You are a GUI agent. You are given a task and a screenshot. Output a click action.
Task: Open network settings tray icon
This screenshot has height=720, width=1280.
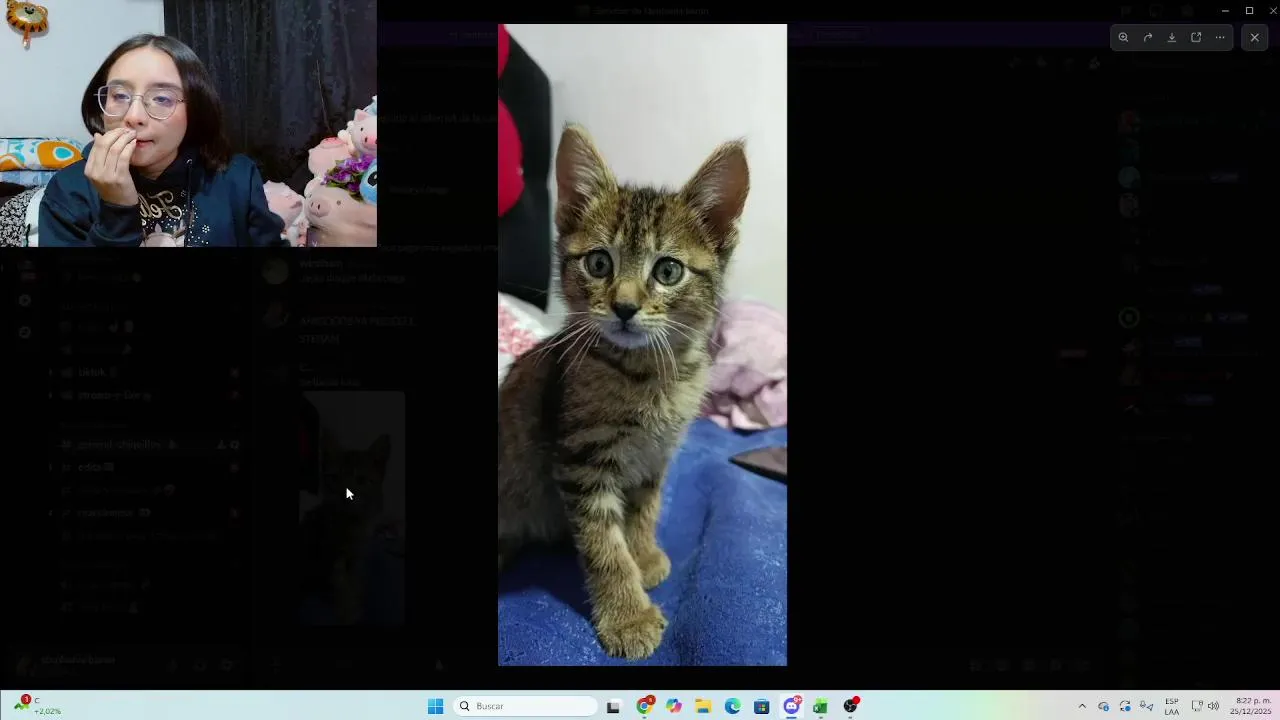click(x=1197, y=706)
